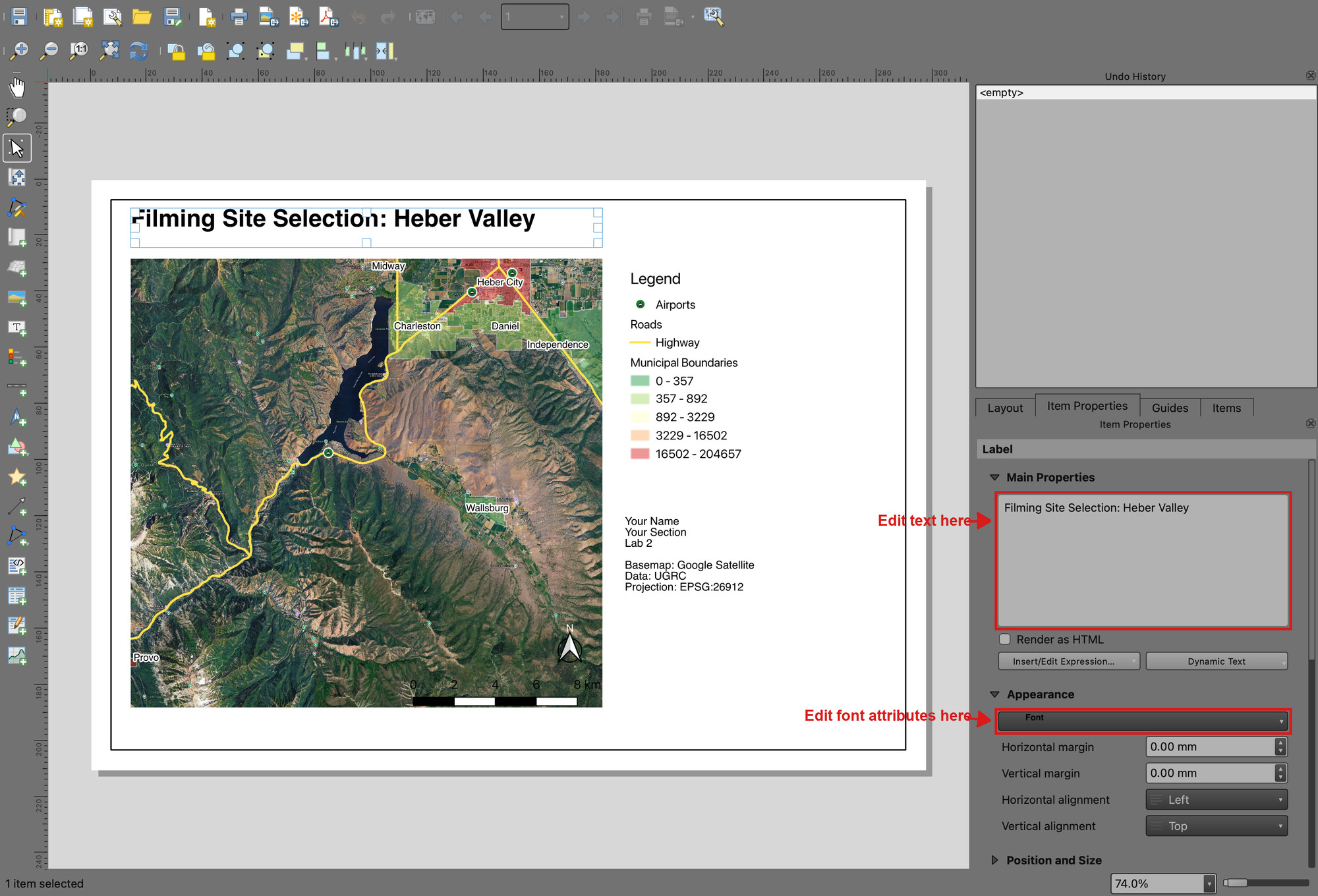Click the yellow Add Items from Template folder icon

pyautogui.click(x=142, y=16)
